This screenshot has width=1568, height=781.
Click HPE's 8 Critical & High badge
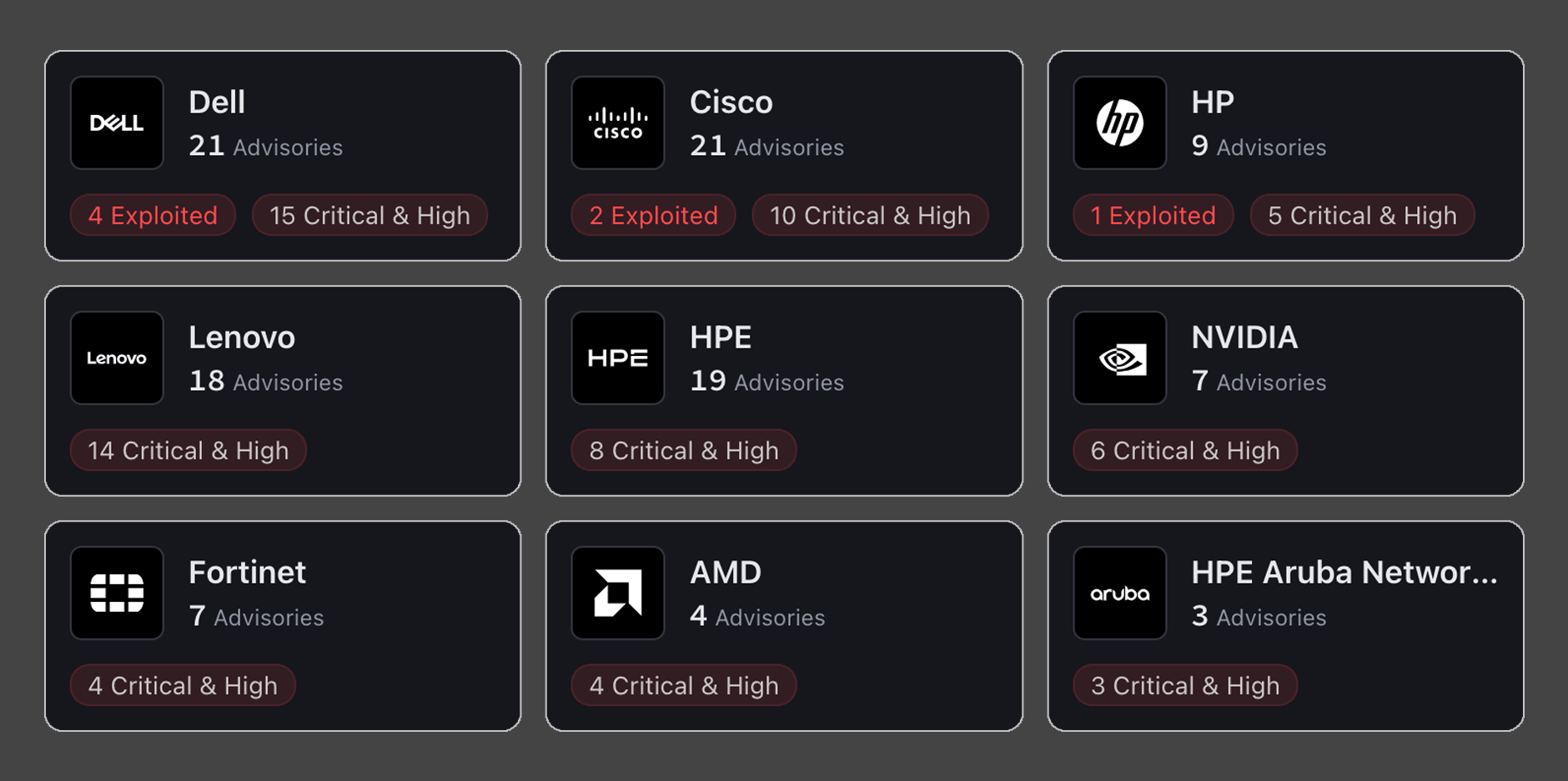point(684,450)
